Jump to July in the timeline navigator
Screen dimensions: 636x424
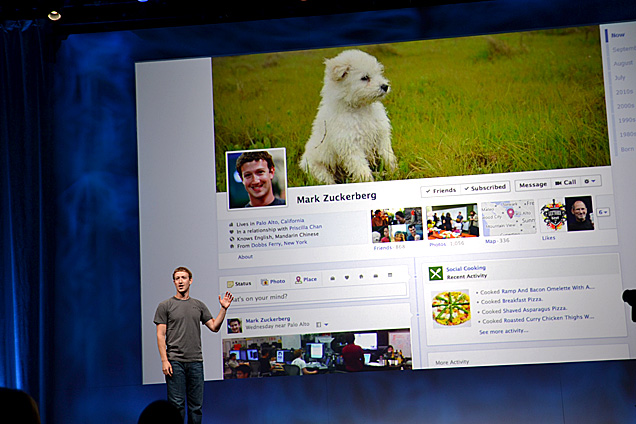tap(620, 77)
